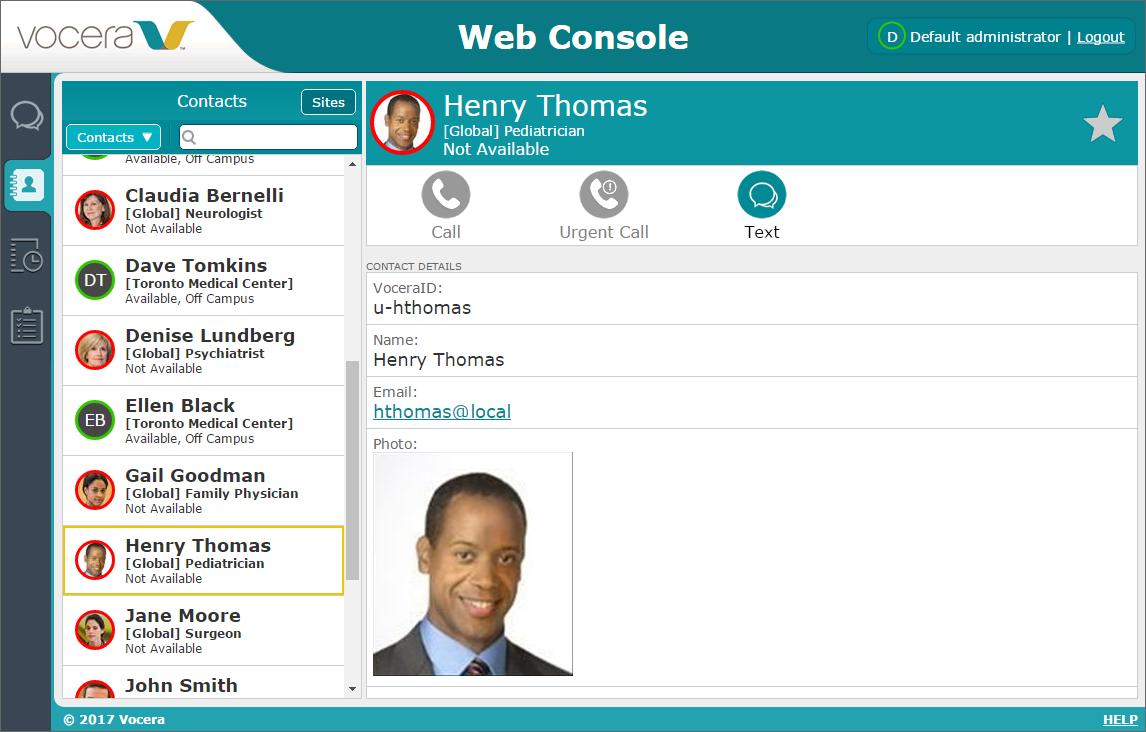Open the conversations chat bubble sidebar icon
This screenshot has height=732, width=1146.
pyautogui.click(x=27, y=116)
